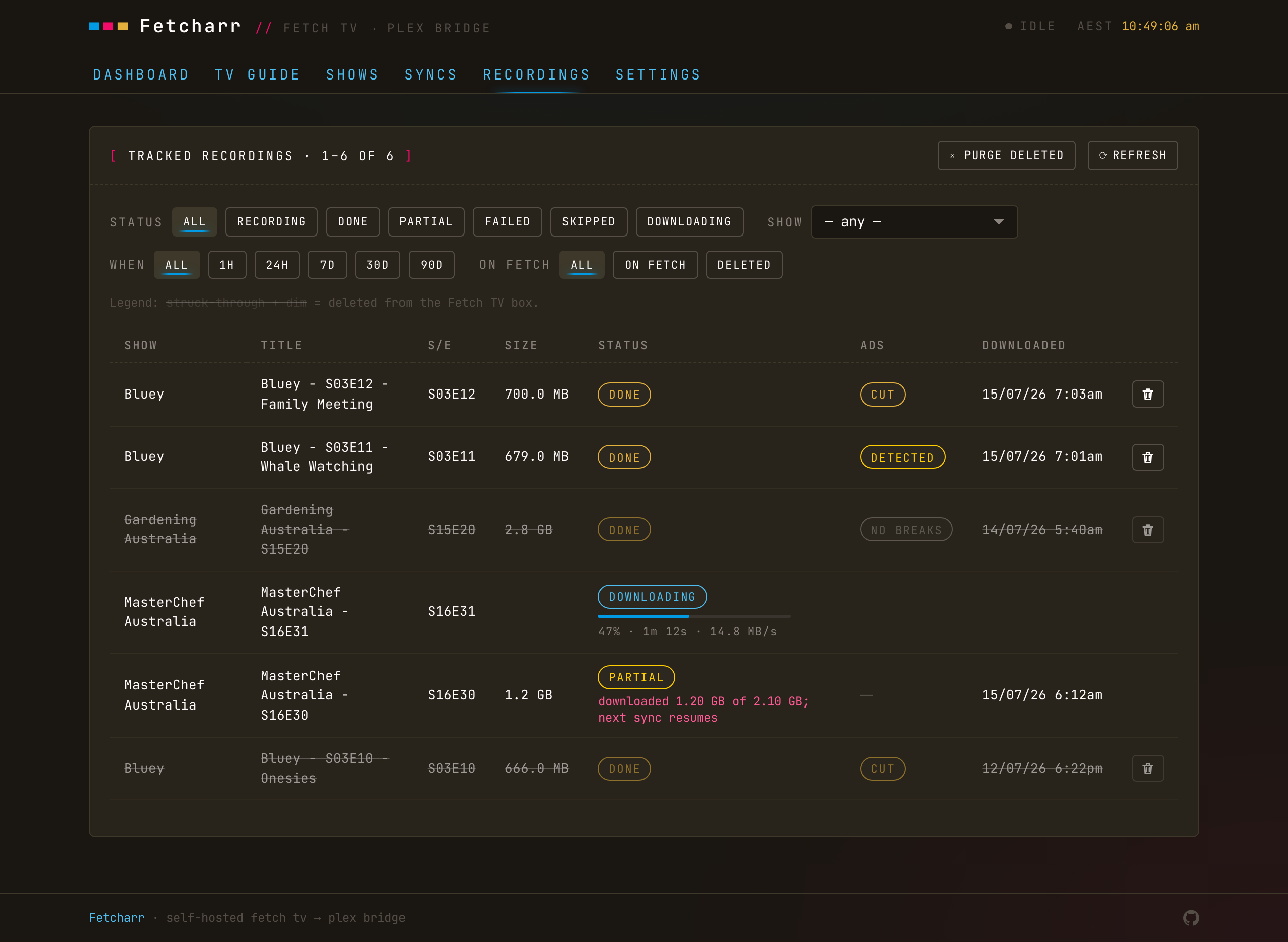Show only Failed status recordings
The width and height of the screenshot is (1288, 942).
507,222
